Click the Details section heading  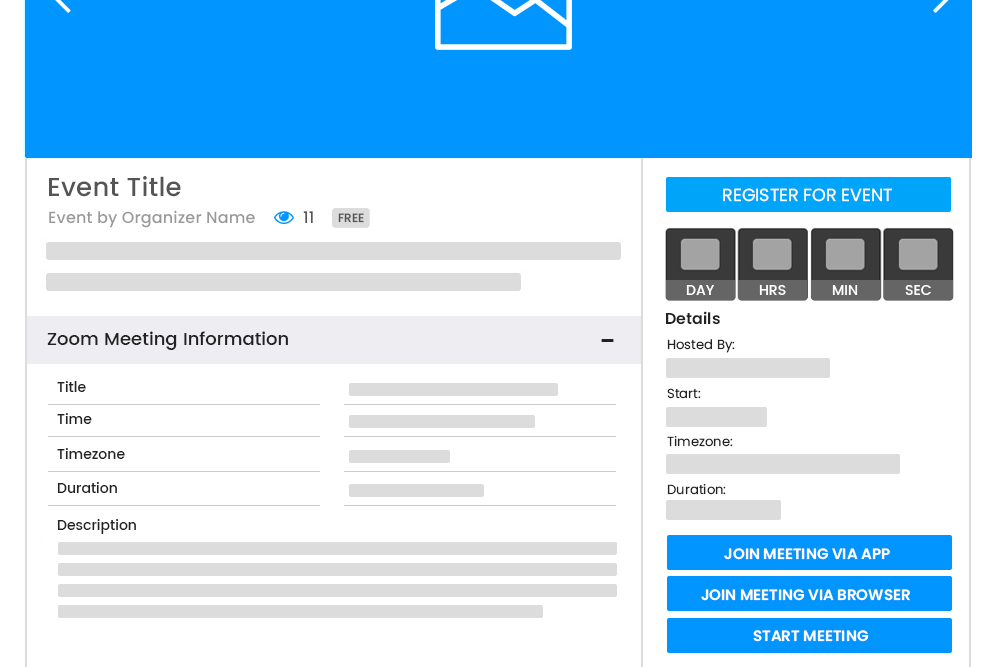tap(692, 318)
